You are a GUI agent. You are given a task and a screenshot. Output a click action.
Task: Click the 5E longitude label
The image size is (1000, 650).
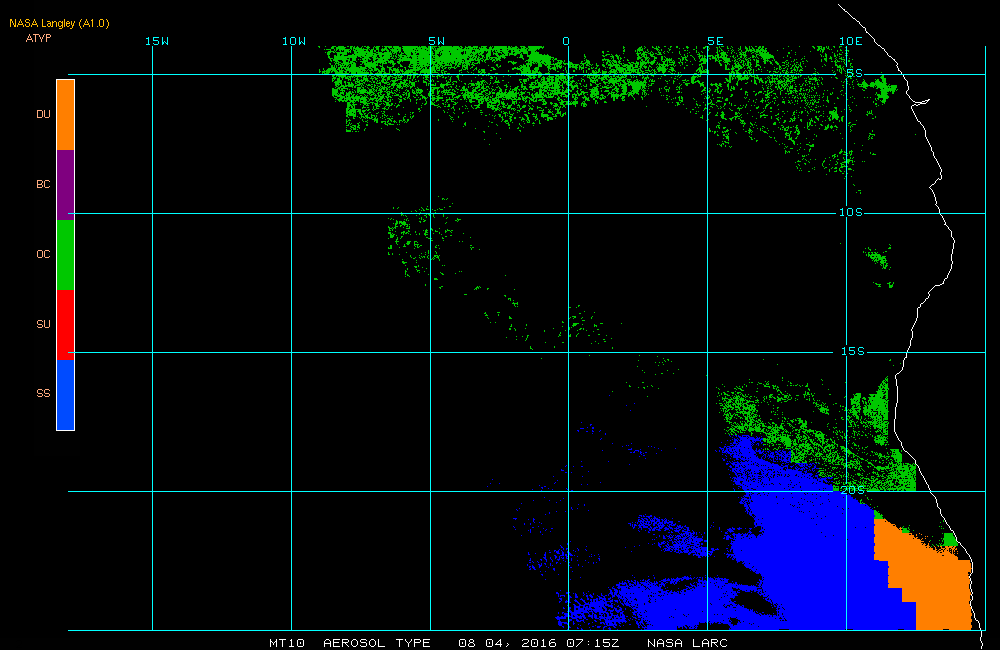(x=716, y=41)
